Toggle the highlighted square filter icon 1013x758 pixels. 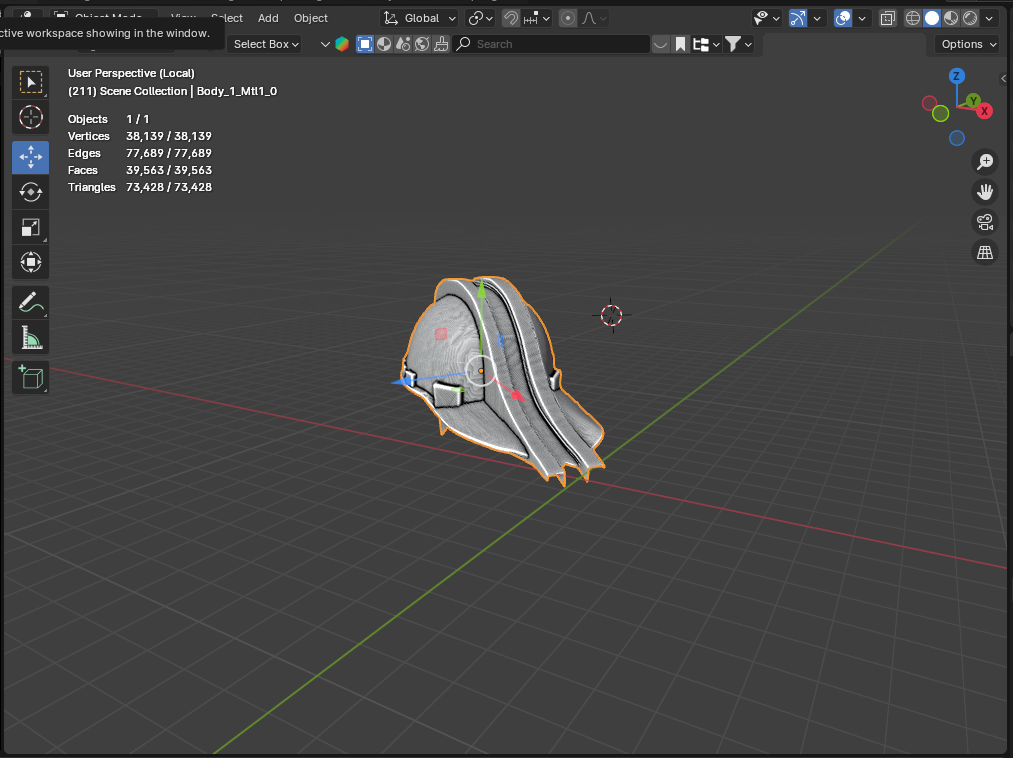(365, 44)
